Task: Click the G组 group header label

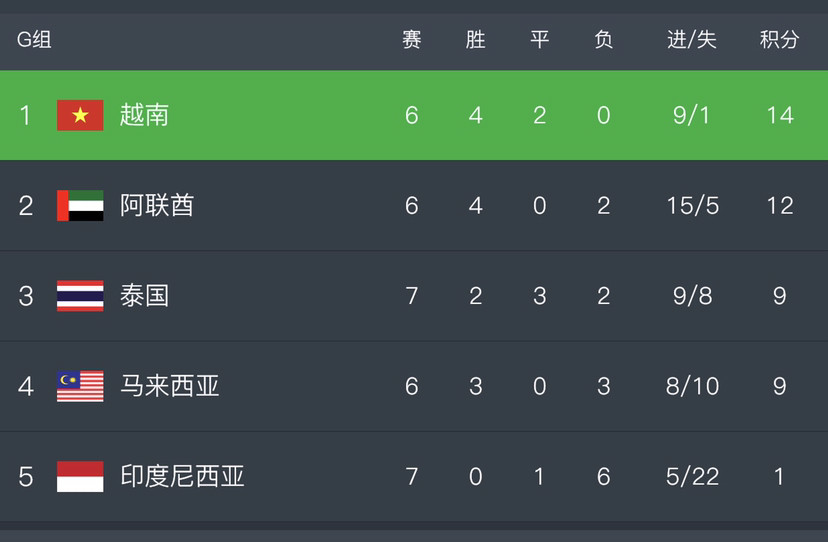Action: click(34, 40)
